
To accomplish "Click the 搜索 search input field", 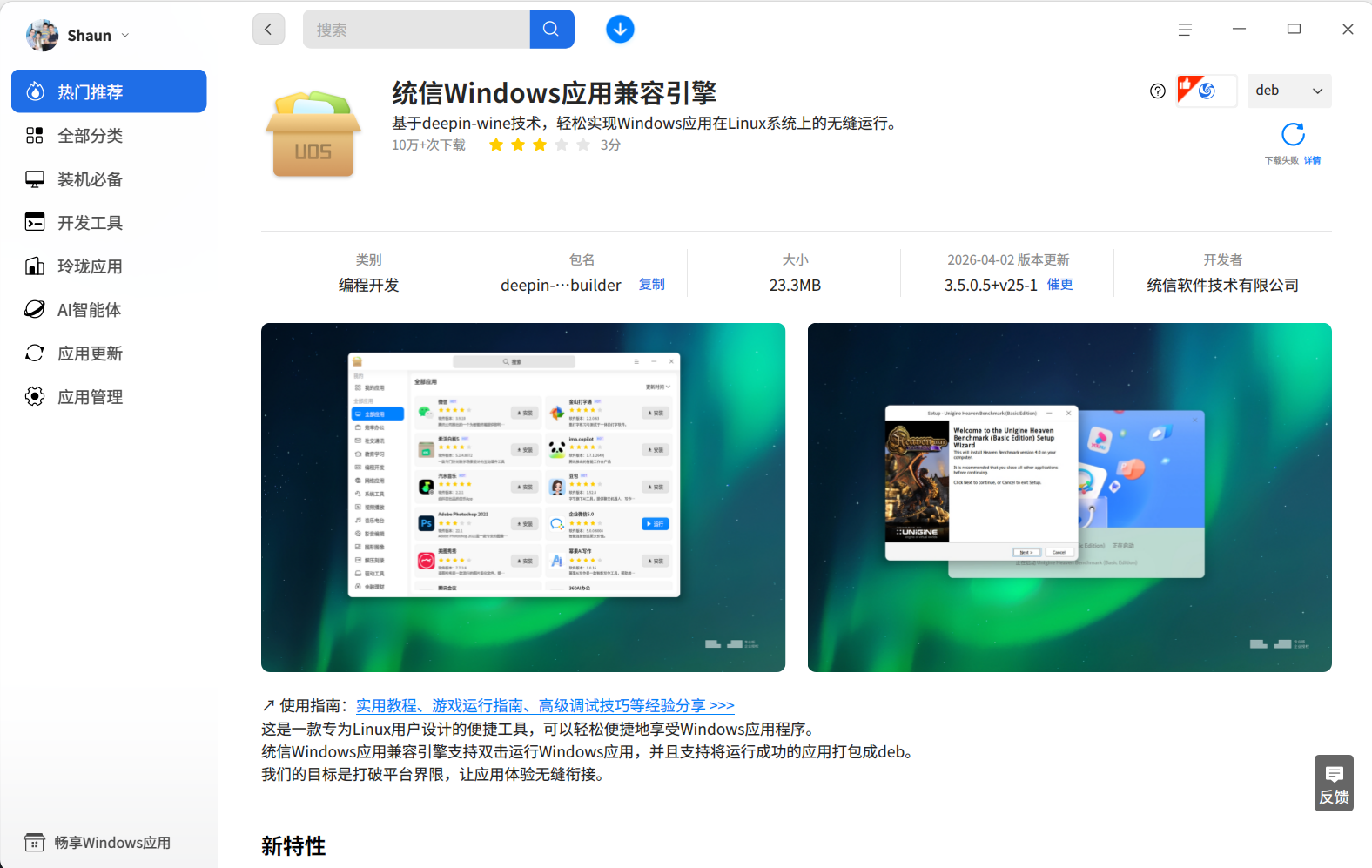I will pos(416,30).
